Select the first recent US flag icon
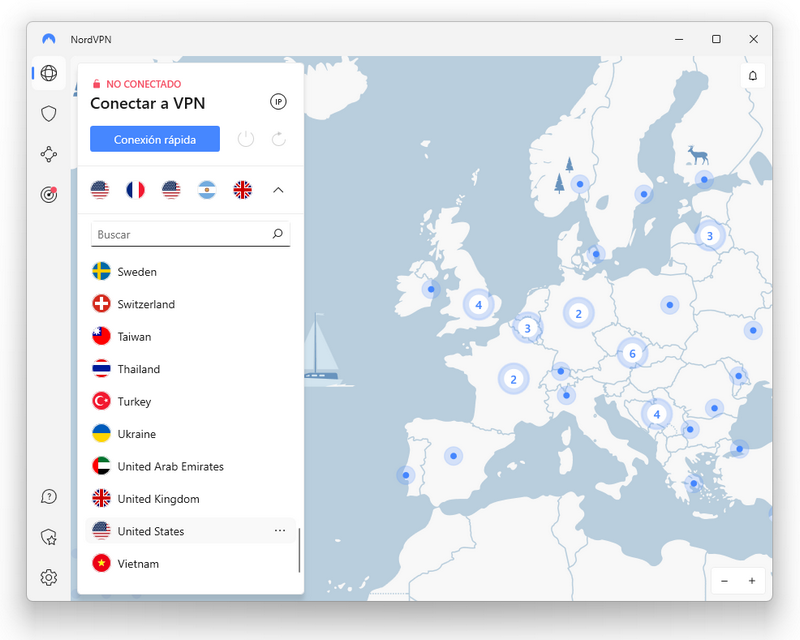Viewport: 800px width, 640px height. point(100,190)
